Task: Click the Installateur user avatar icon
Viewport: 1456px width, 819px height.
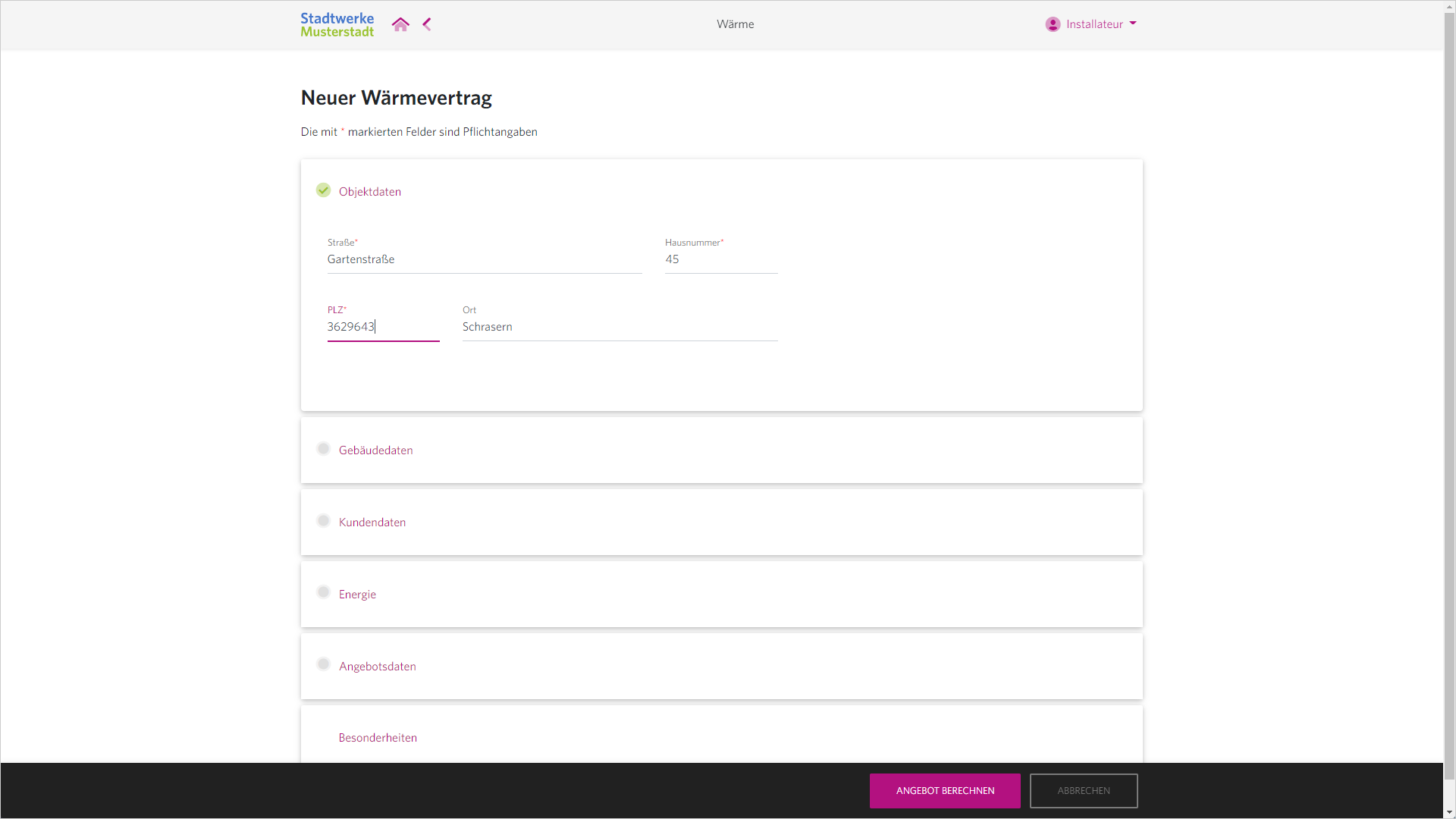Action: point(1053,24)
